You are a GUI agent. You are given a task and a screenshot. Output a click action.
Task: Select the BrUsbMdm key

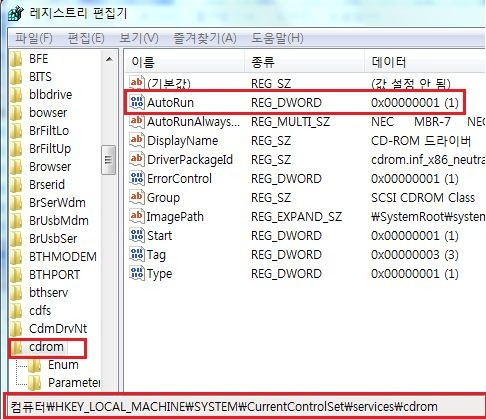(x=59, y=221)
